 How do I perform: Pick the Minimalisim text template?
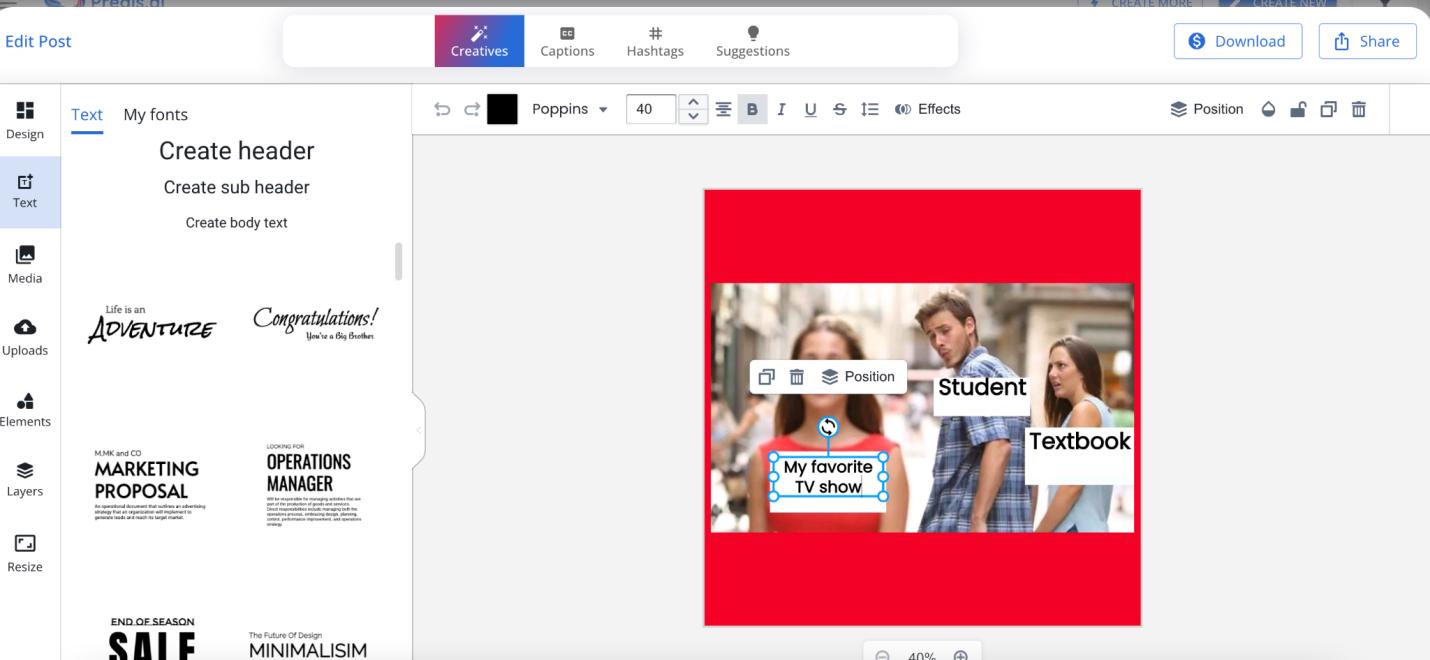pyautogui.click(x=307, y=645)
